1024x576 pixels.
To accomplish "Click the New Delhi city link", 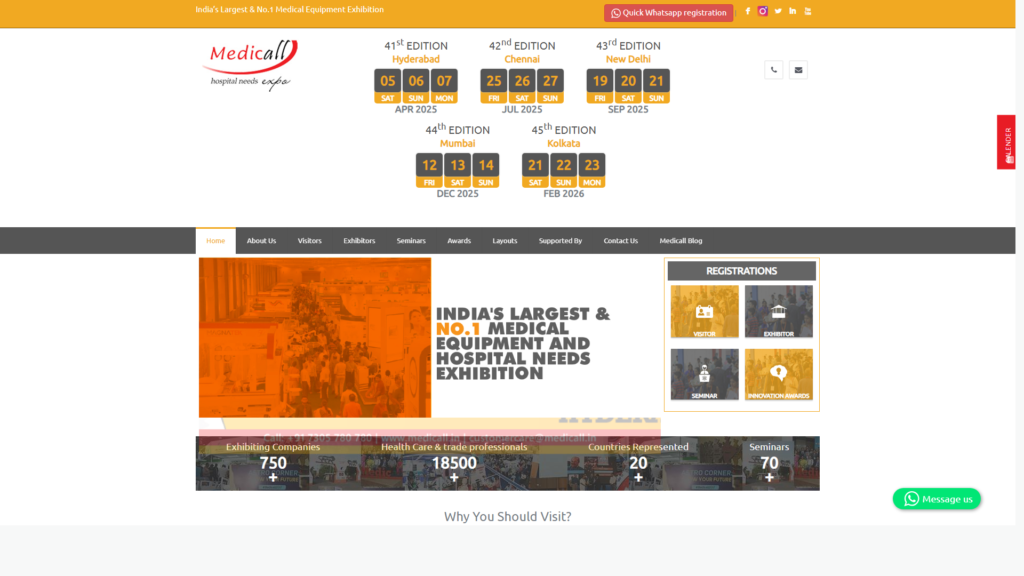I will 628,59.
